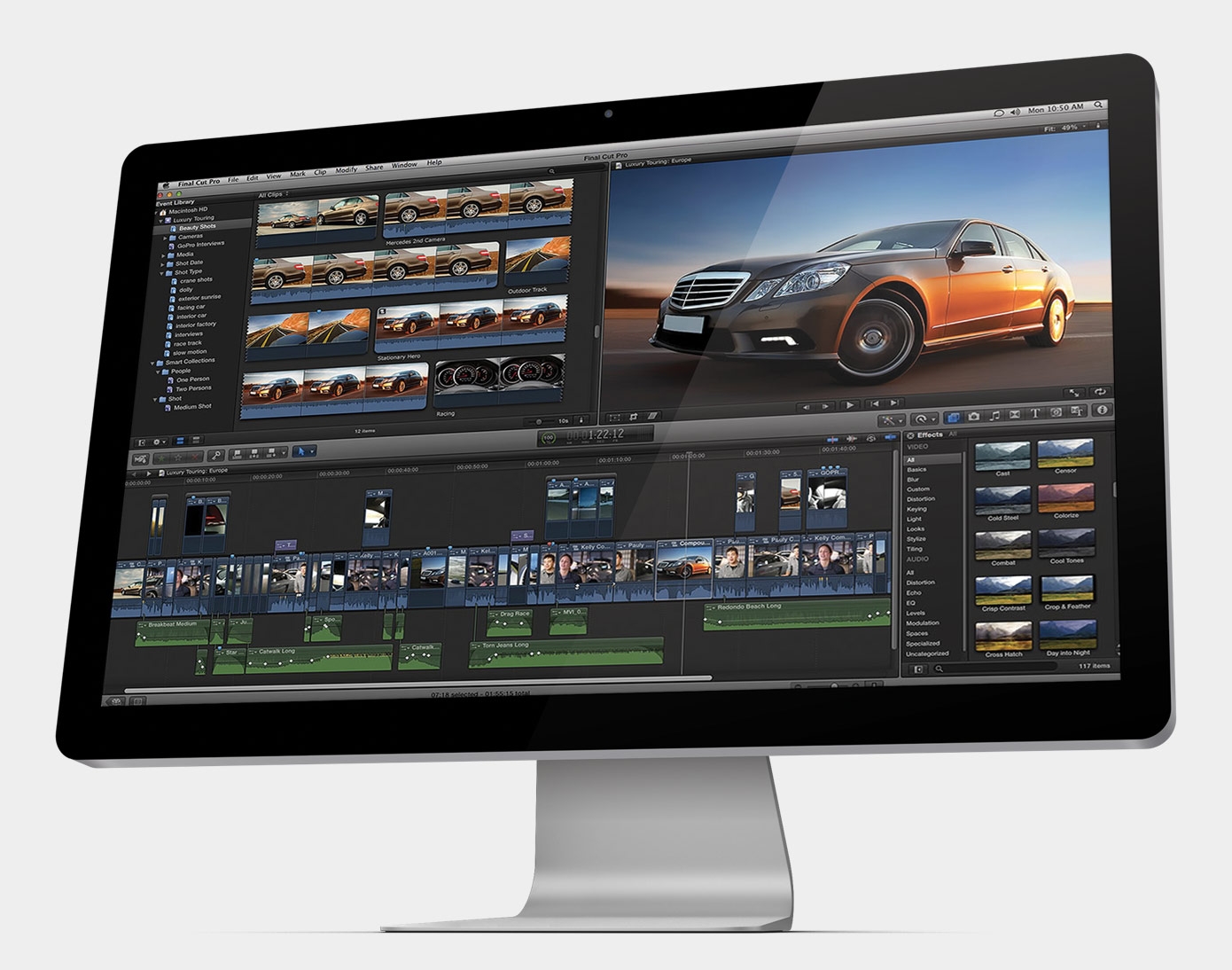
Task: Switch Event Browser to list view
Action: point(196,440)
